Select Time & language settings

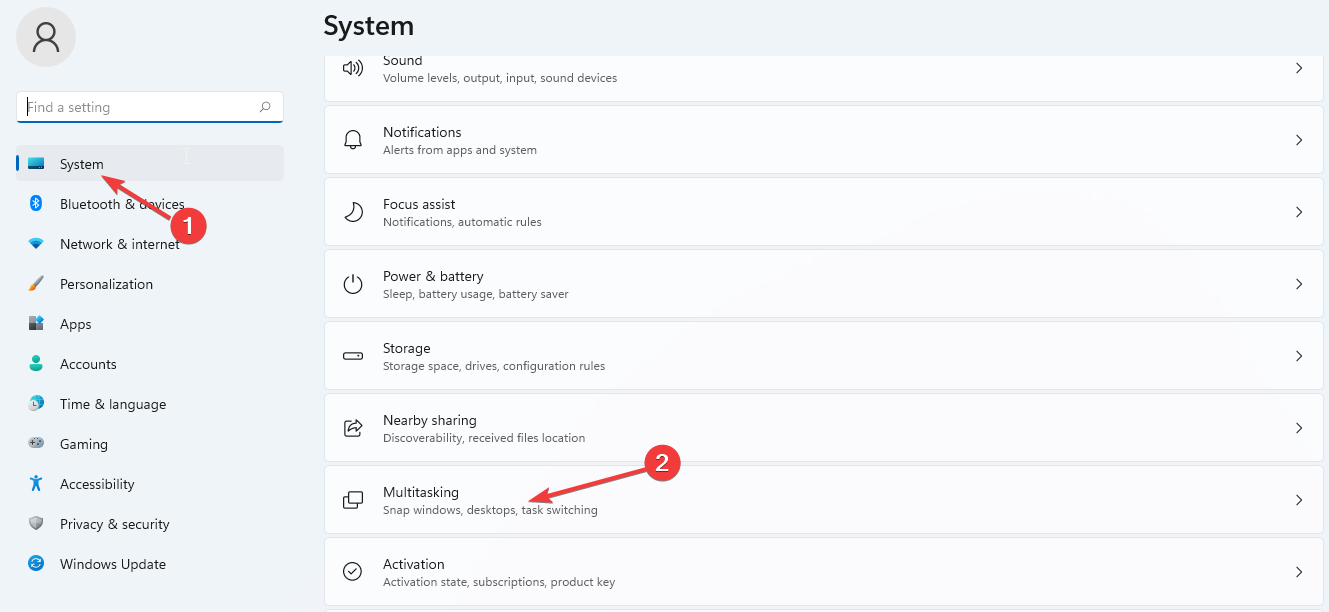110,403
